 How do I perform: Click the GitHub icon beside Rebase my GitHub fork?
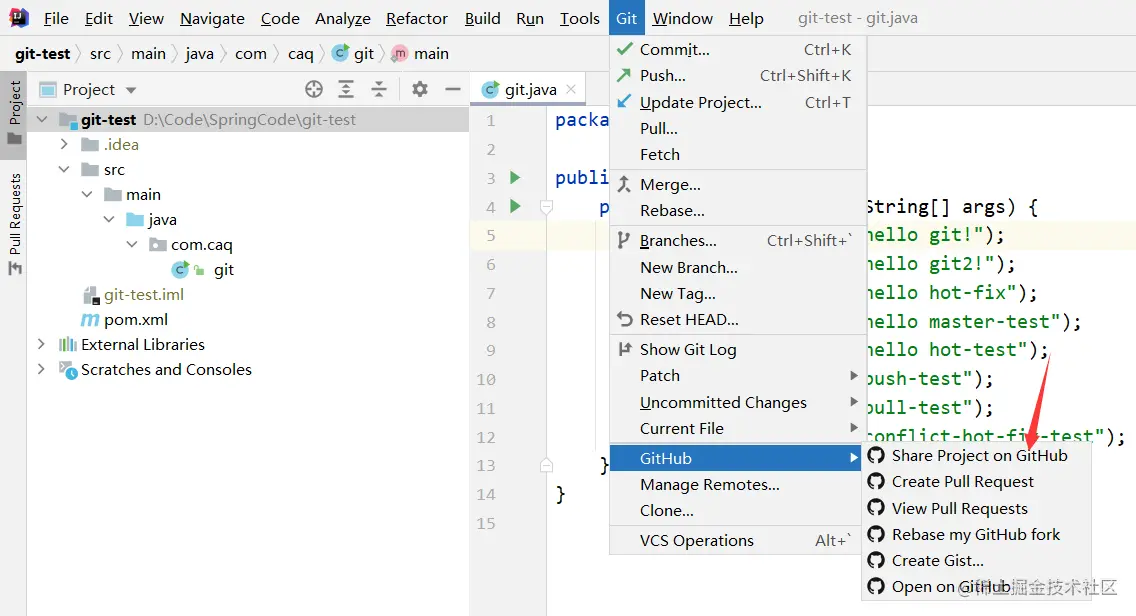pos(876,534)
